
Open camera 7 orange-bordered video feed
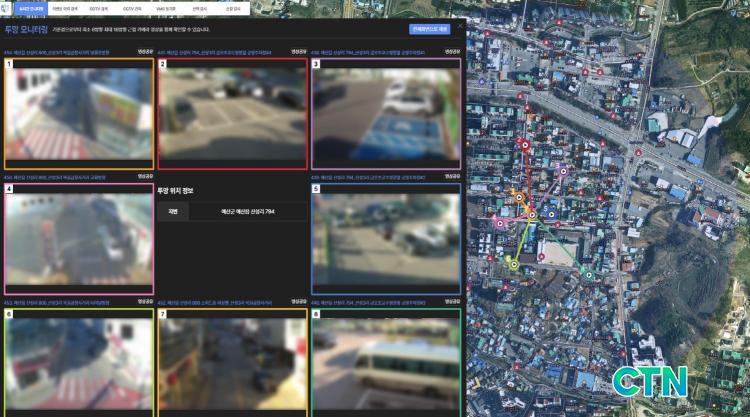coord(231,362)
